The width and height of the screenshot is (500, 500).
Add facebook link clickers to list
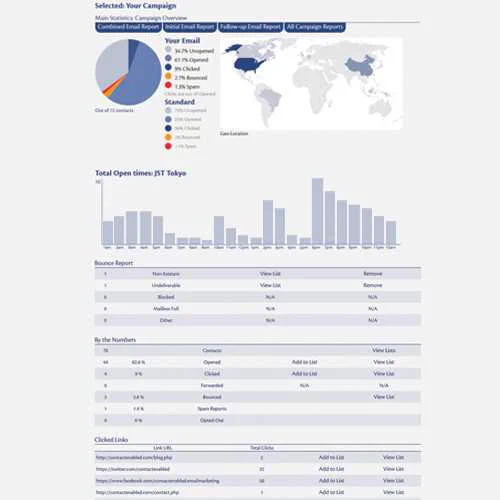click(331, 481)
